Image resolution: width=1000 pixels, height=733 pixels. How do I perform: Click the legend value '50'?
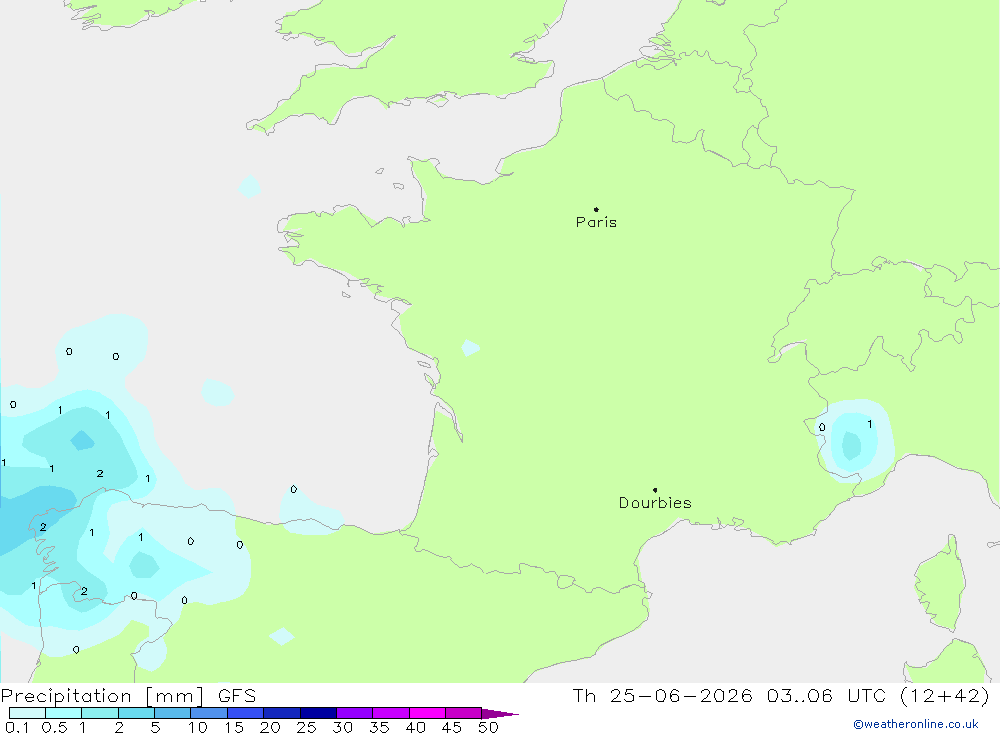488,727
